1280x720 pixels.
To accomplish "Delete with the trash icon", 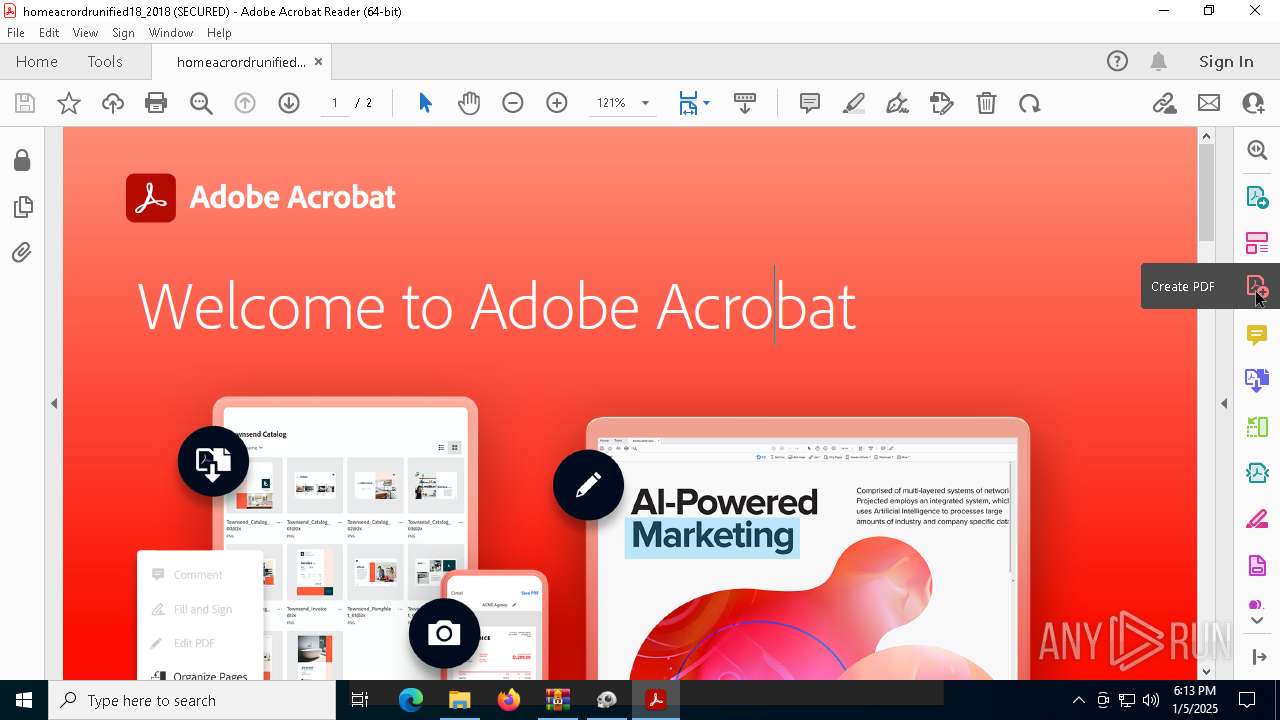I will click(x=986, y=103).
